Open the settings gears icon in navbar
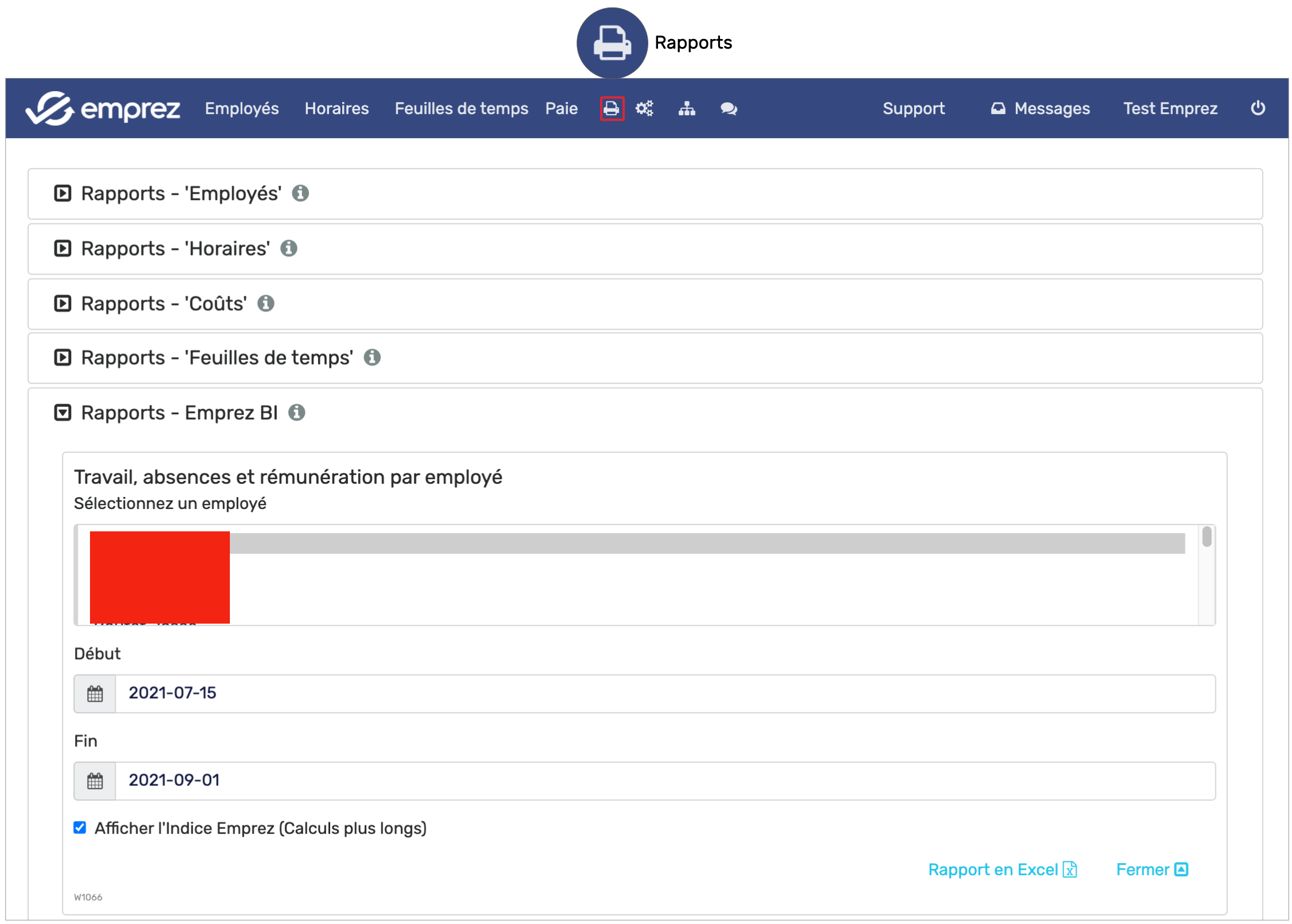This screenshot has width=1292, height=924. click(644, 108)
